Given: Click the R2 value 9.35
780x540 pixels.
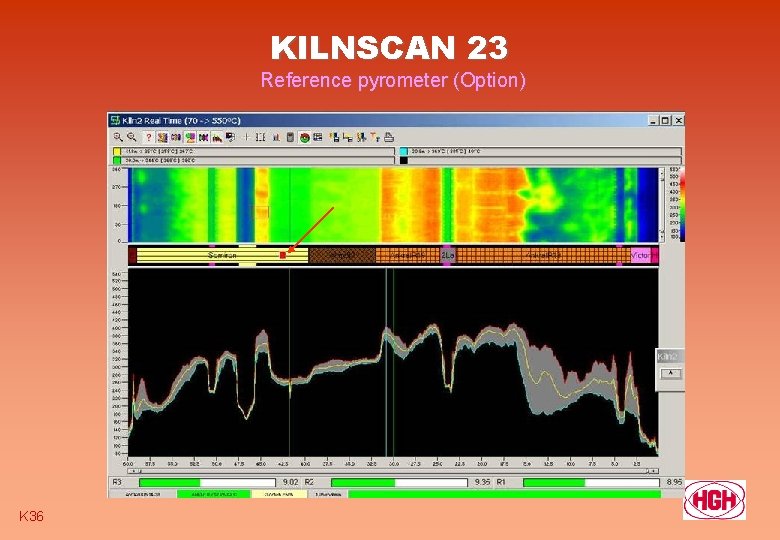Looking at the screenshot, I should point(483,482).
